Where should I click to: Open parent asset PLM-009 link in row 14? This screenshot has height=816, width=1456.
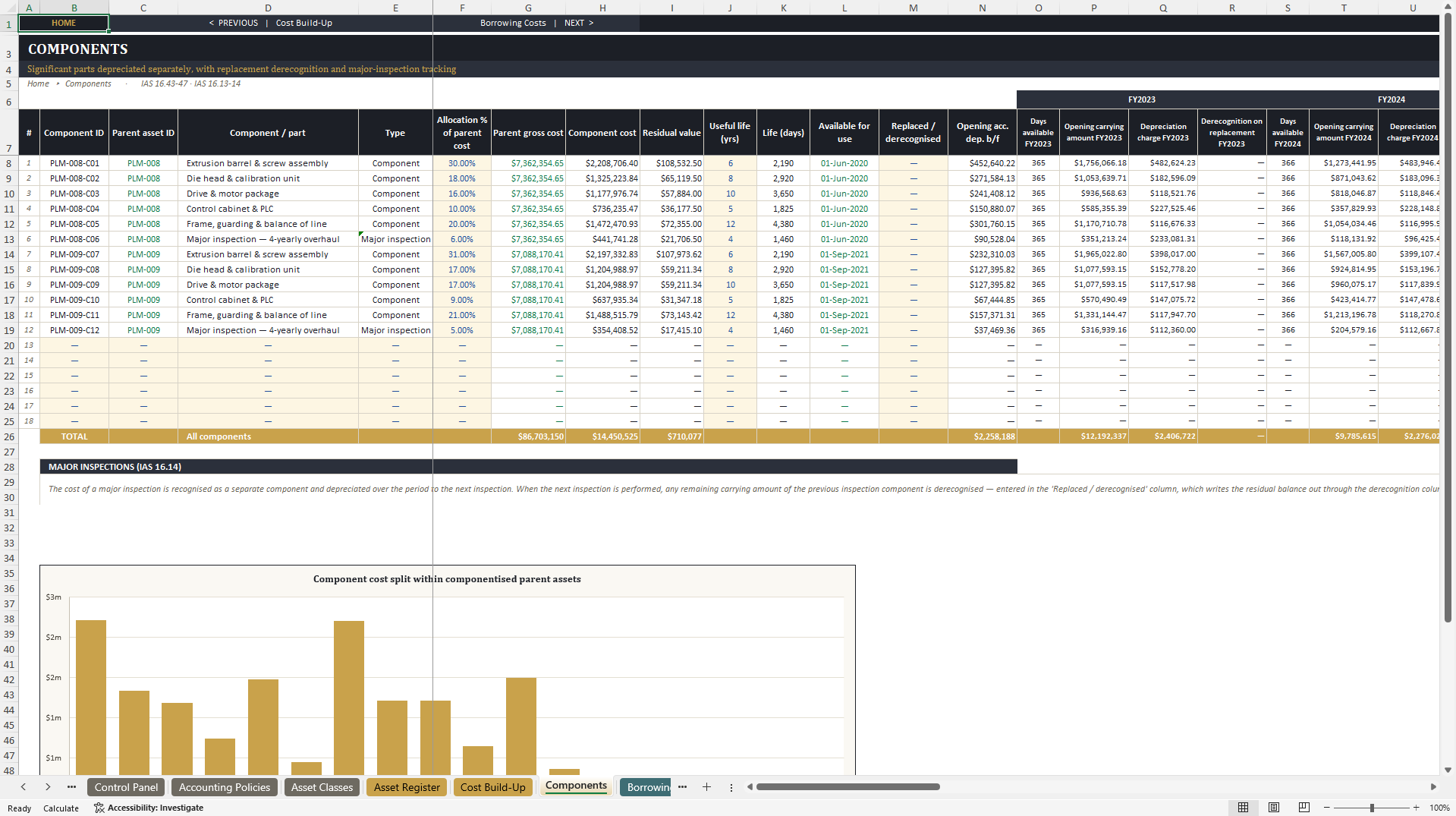143,254
